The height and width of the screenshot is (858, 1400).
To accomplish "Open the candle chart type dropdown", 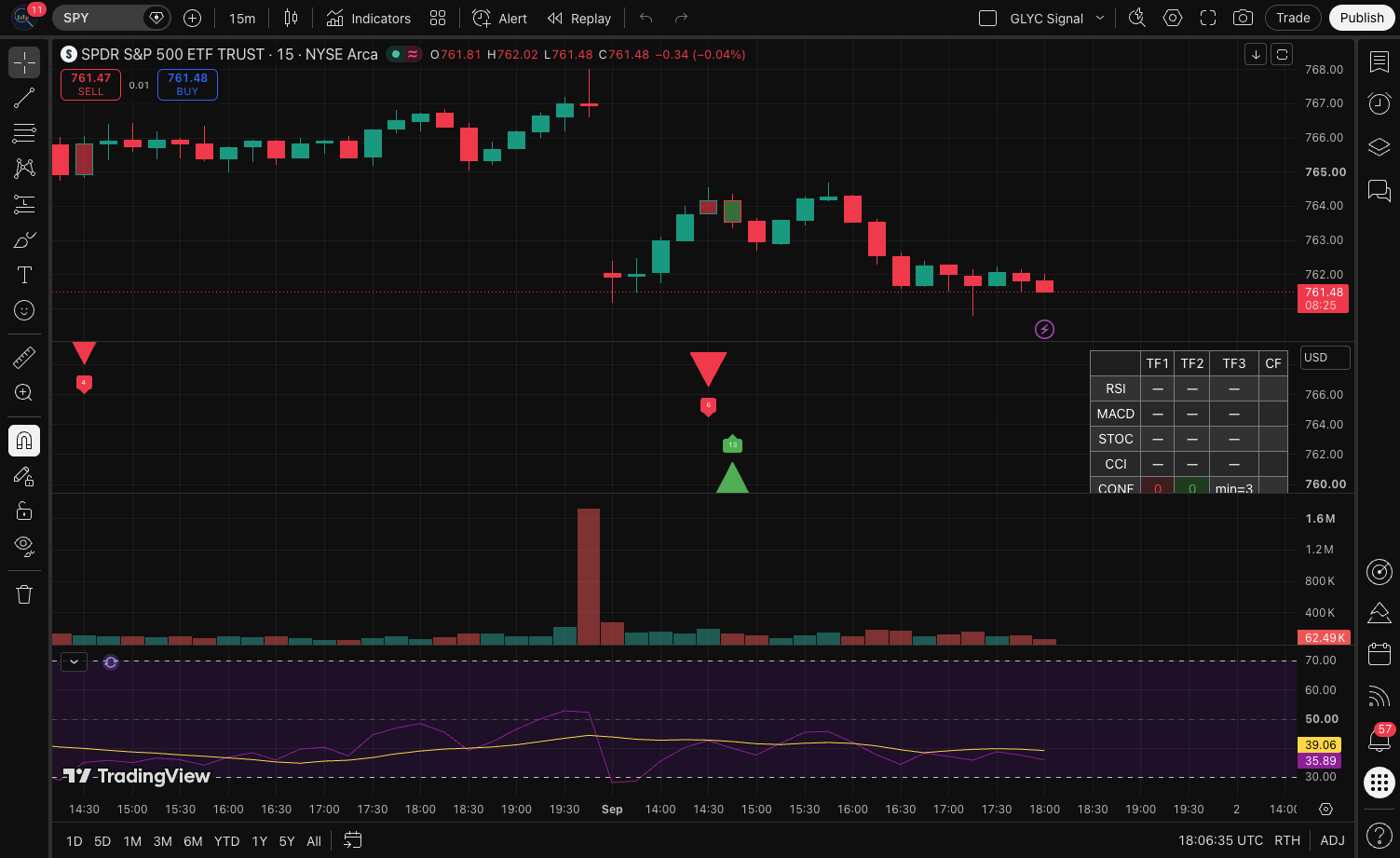I will click(291, 18).
